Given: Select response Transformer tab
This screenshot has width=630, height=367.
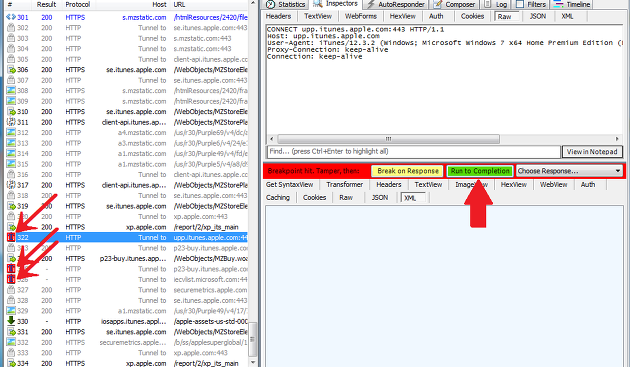Looking at the screenshot, I should (x=345, y=185).
